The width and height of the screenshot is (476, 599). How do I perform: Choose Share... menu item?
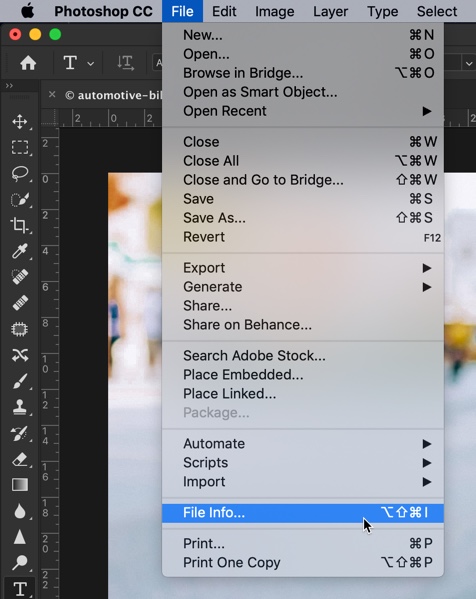coord(303,306)
